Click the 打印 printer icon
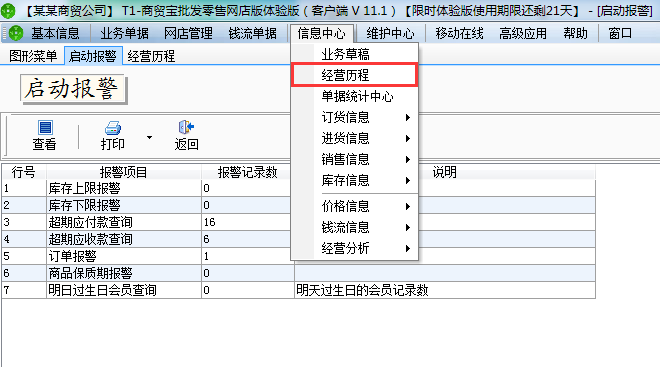Viewport: 660px width, 367px height. pos(112,127)
